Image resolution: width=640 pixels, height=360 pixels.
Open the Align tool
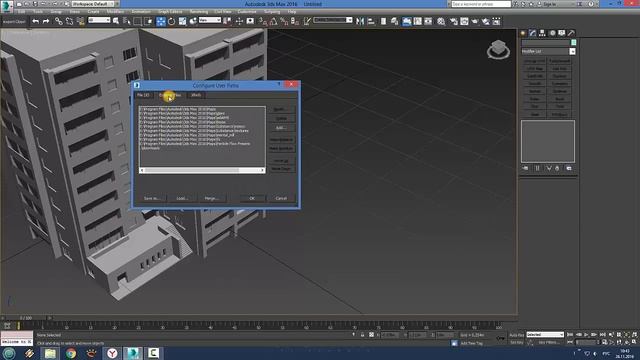371,21
